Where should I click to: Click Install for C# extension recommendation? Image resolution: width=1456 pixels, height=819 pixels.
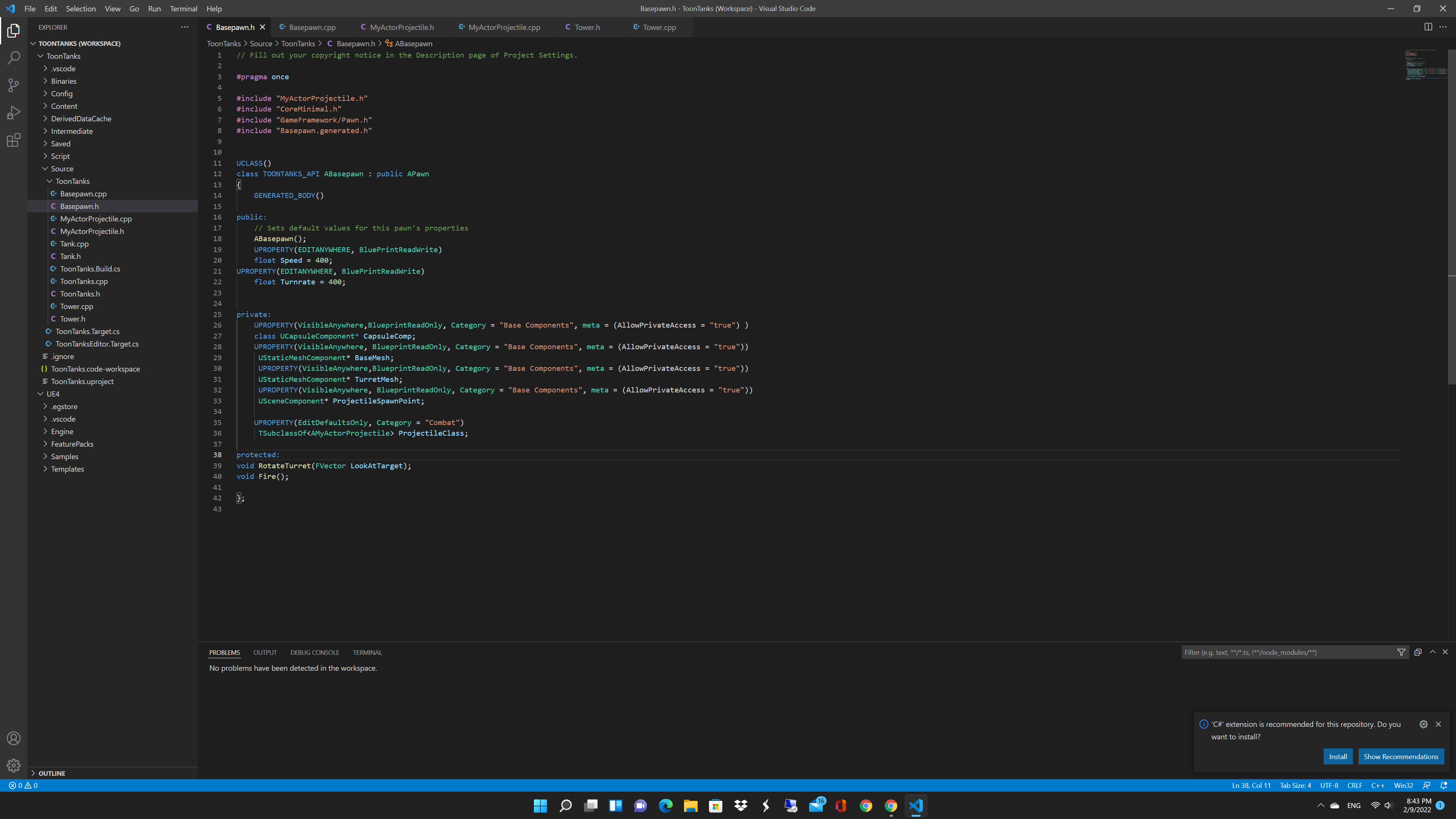click(x=1338, y=756)
